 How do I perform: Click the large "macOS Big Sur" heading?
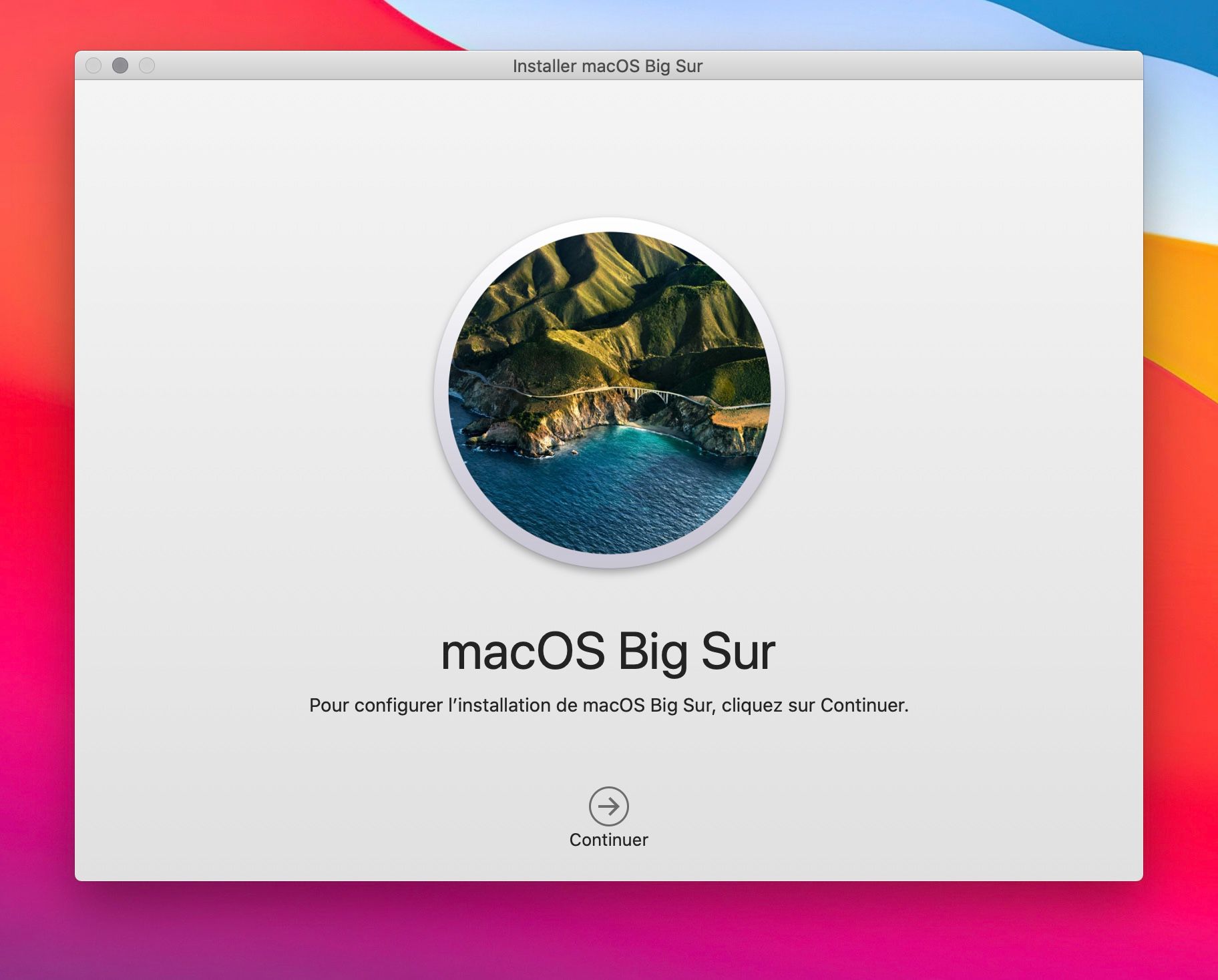pyautogui.click(x=608, y=651)
